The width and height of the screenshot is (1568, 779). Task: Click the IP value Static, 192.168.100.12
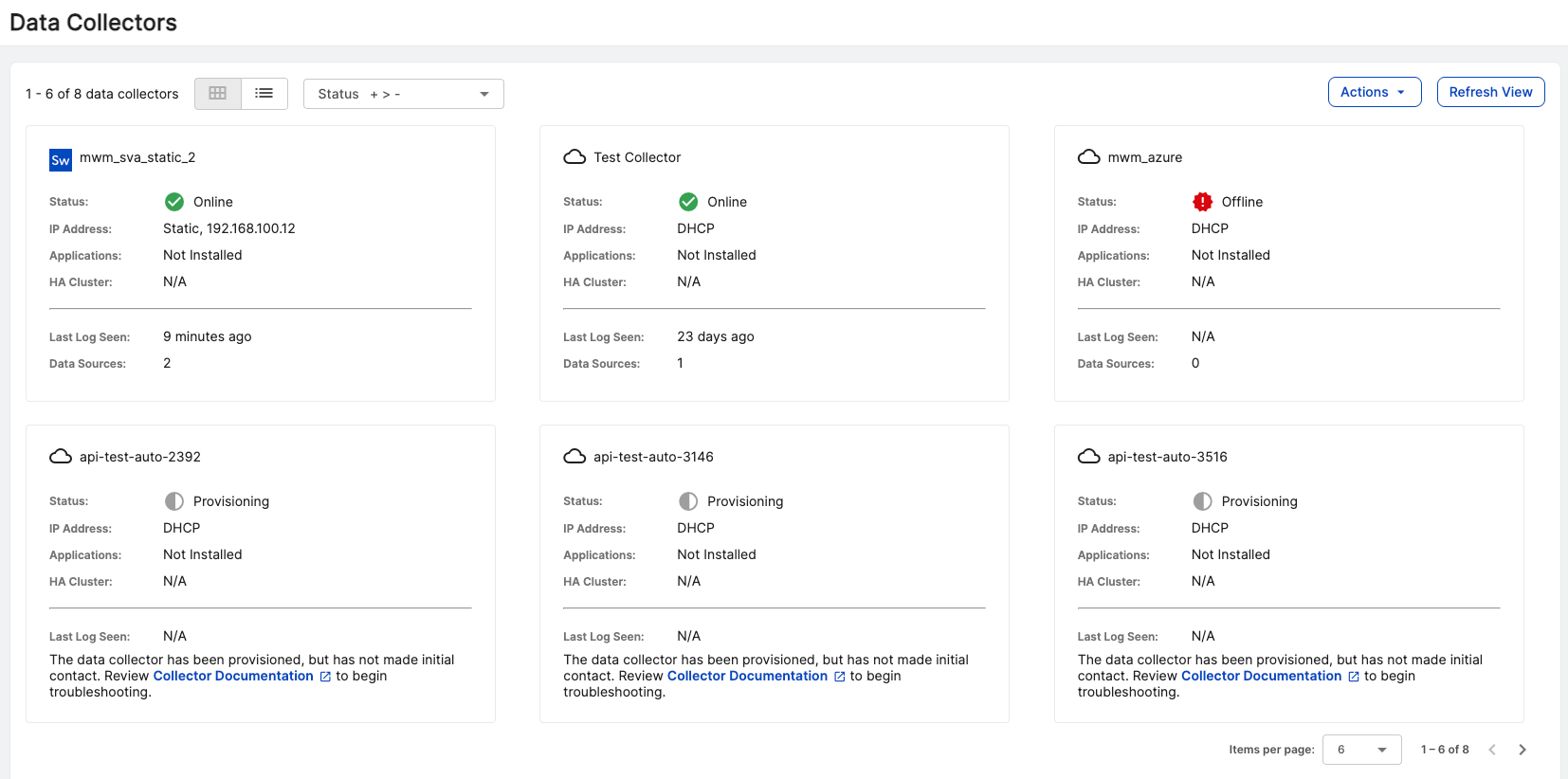pyautogui.click(x=229, y=228)
